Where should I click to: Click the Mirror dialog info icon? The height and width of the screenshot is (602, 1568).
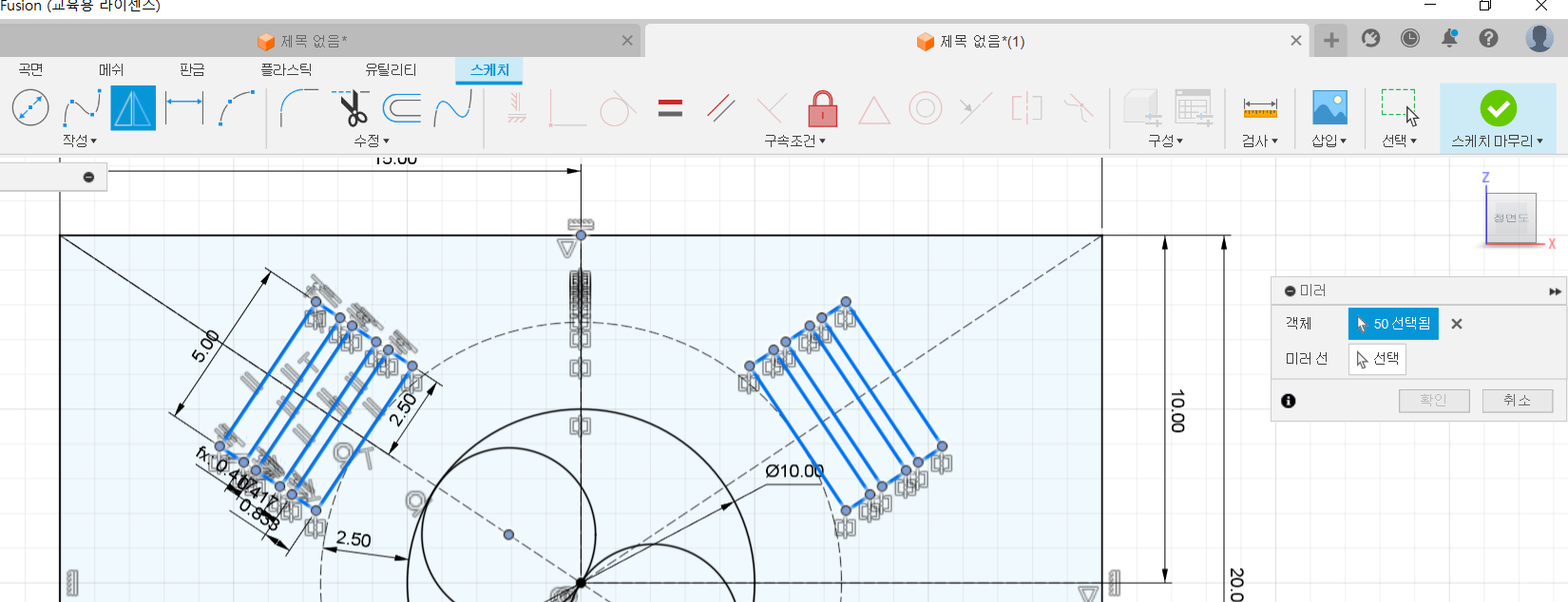tap(1289, 401)
